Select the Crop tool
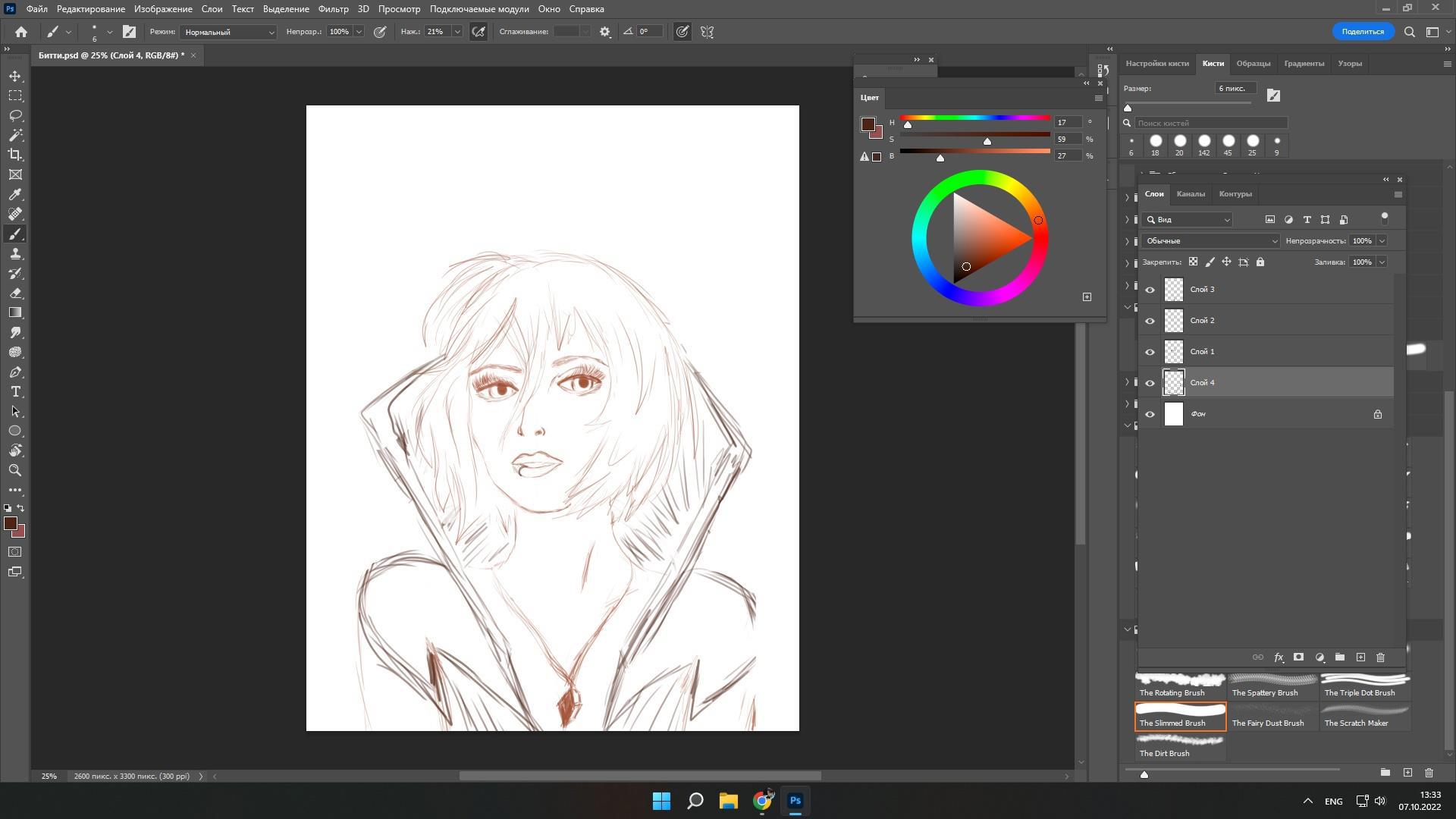 tap(15, 155)
